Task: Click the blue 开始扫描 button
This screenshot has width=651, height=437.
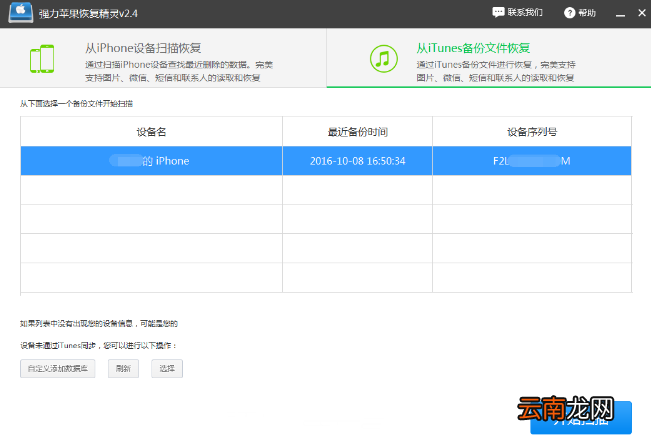Action: (x=581, y=418)
